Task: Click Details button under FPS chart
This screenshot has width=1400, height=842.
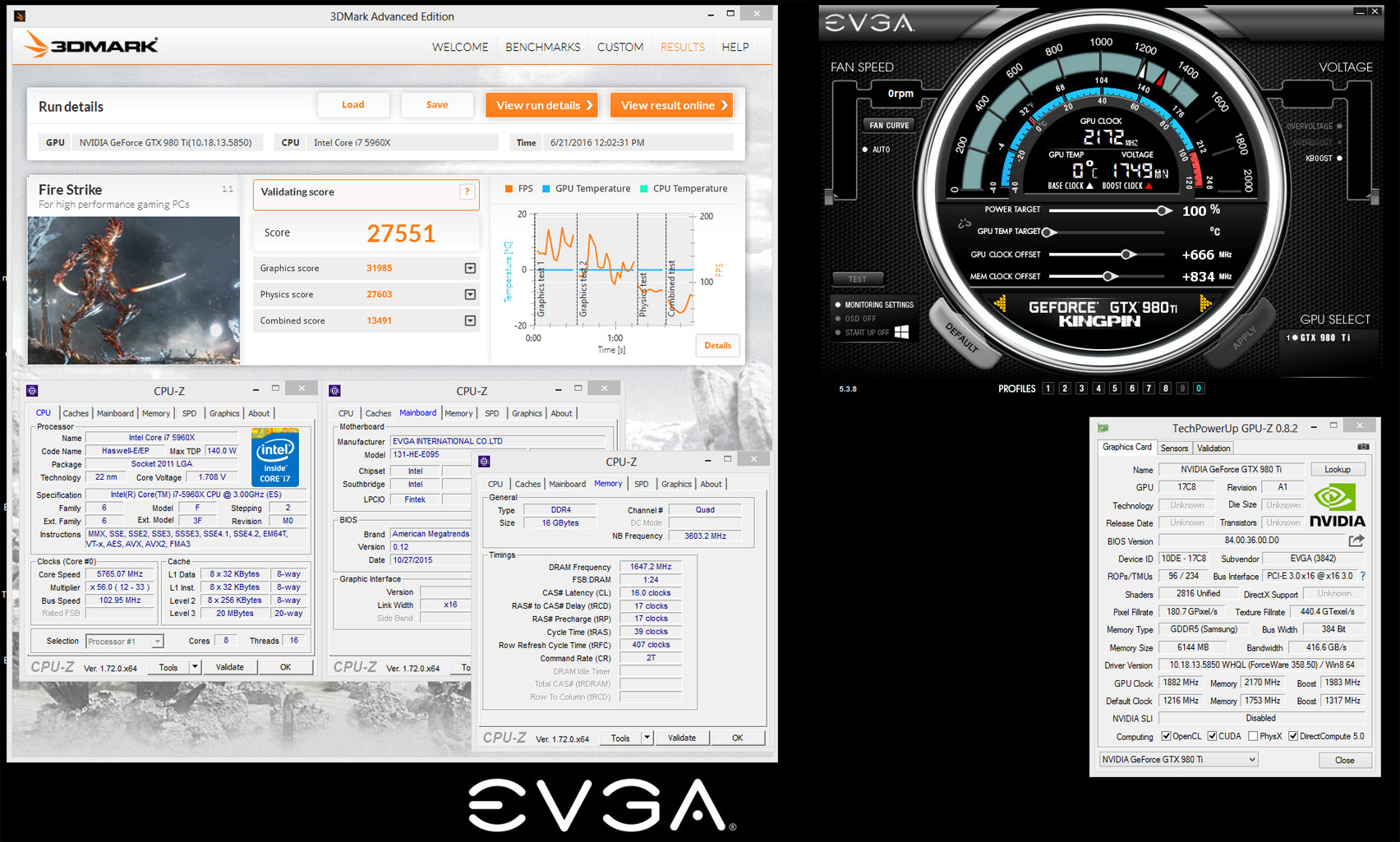Action: tap(717, 345)
